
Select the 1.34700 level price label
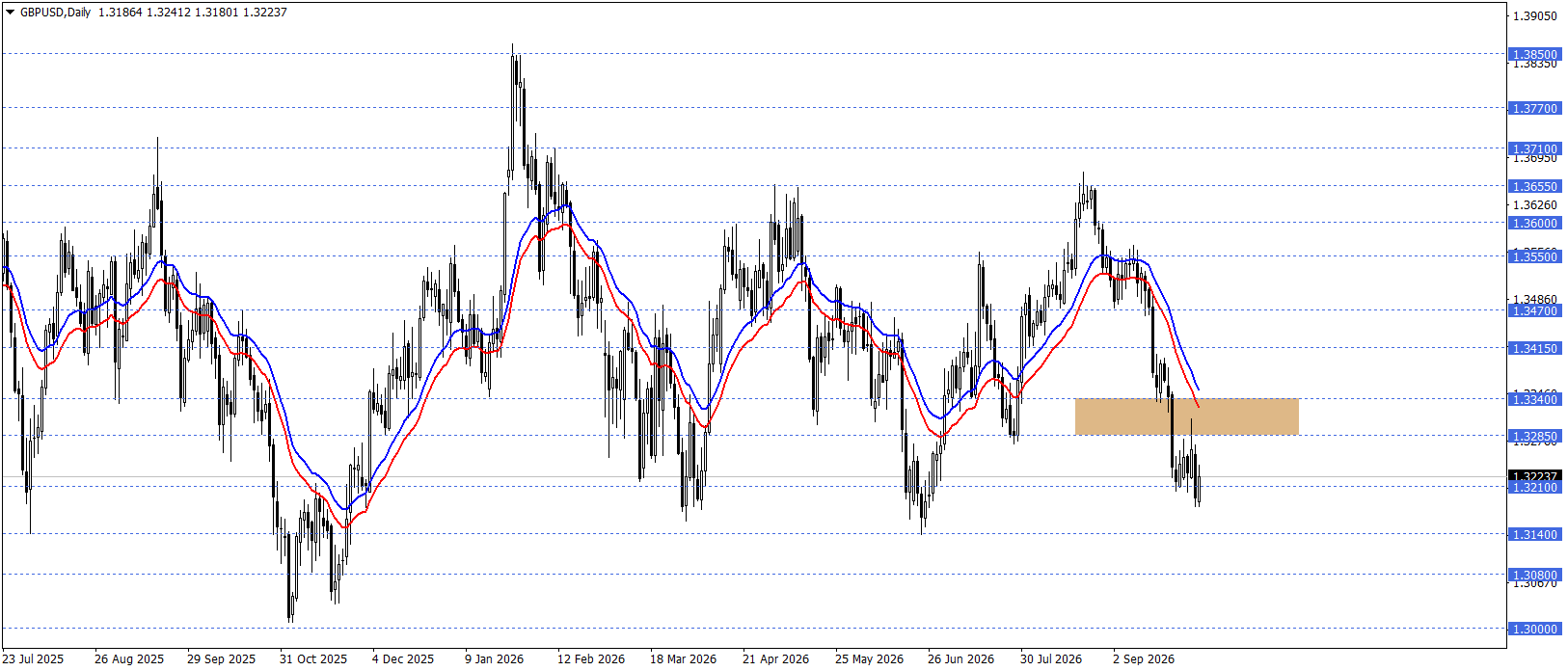click(x=1534, y=310)
